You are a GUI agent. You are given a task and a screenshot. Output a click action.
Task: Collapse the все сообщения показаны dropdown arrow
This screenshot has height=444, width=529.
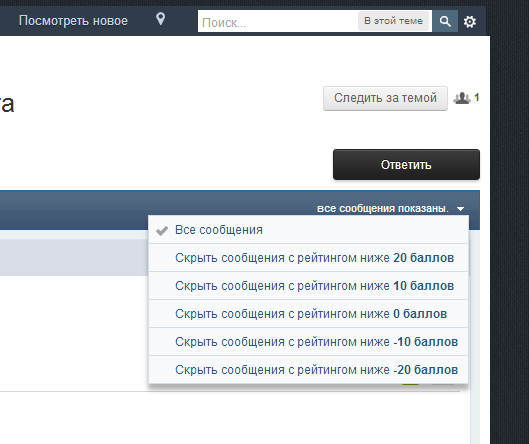click(461, 209)
